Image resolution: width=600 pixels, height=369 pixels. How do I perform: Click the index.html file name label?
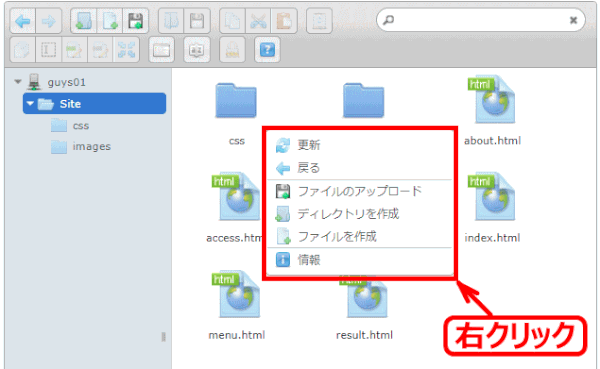pyautogui.click(x=492, y=238)
